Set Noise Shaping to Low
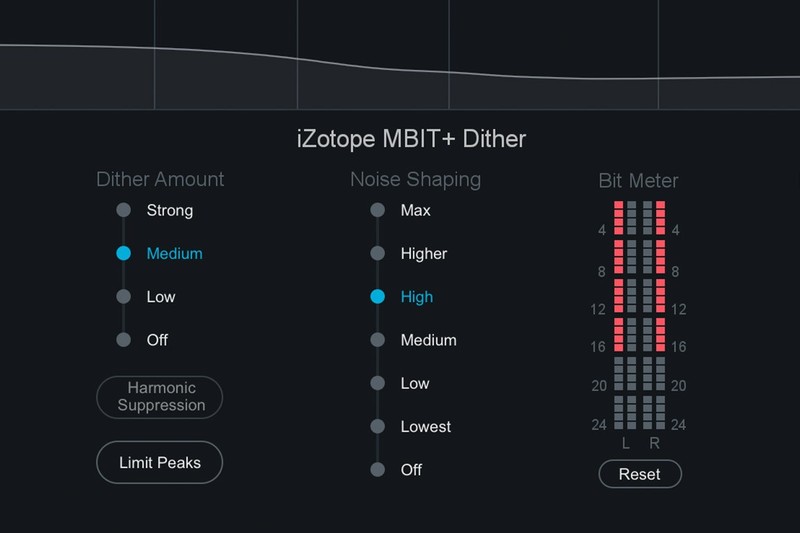This screenshot has height=533, width=800. [x=377, y=383]
